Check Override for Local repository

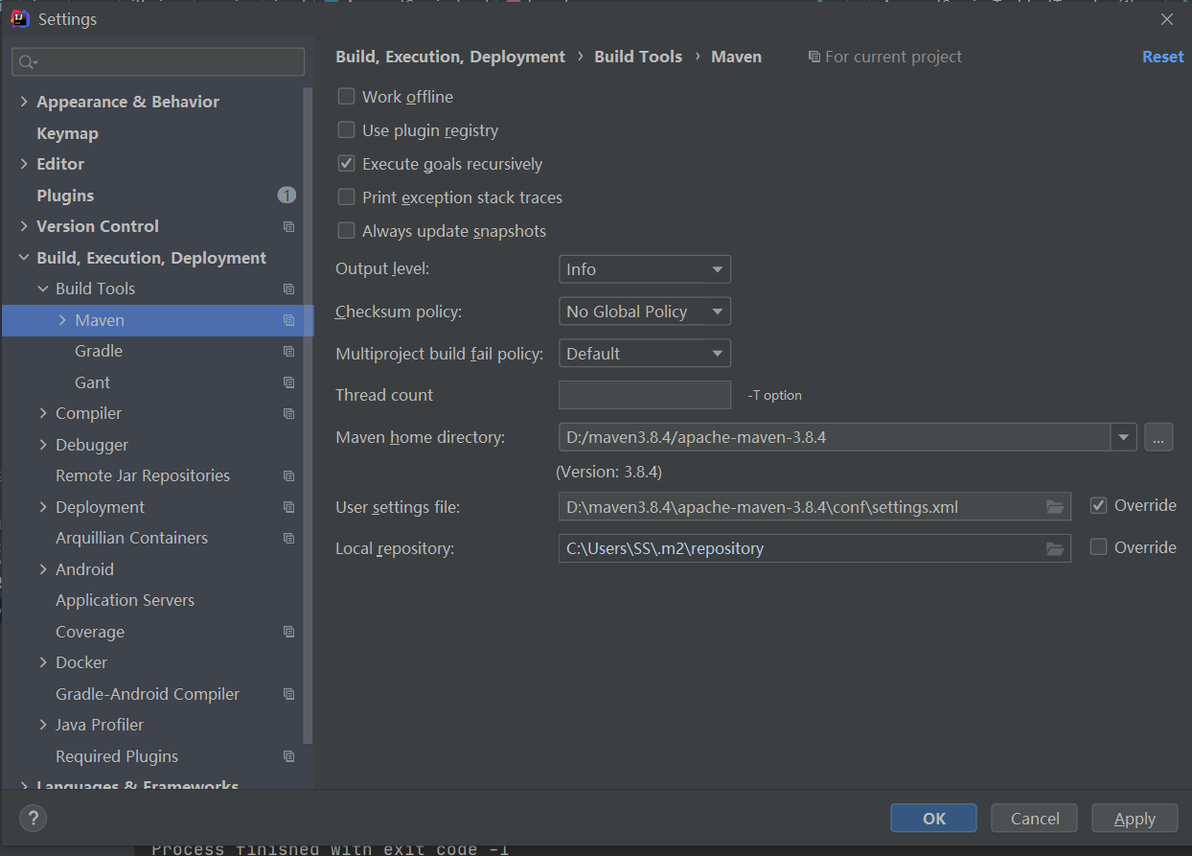(x=1098, y=547)
